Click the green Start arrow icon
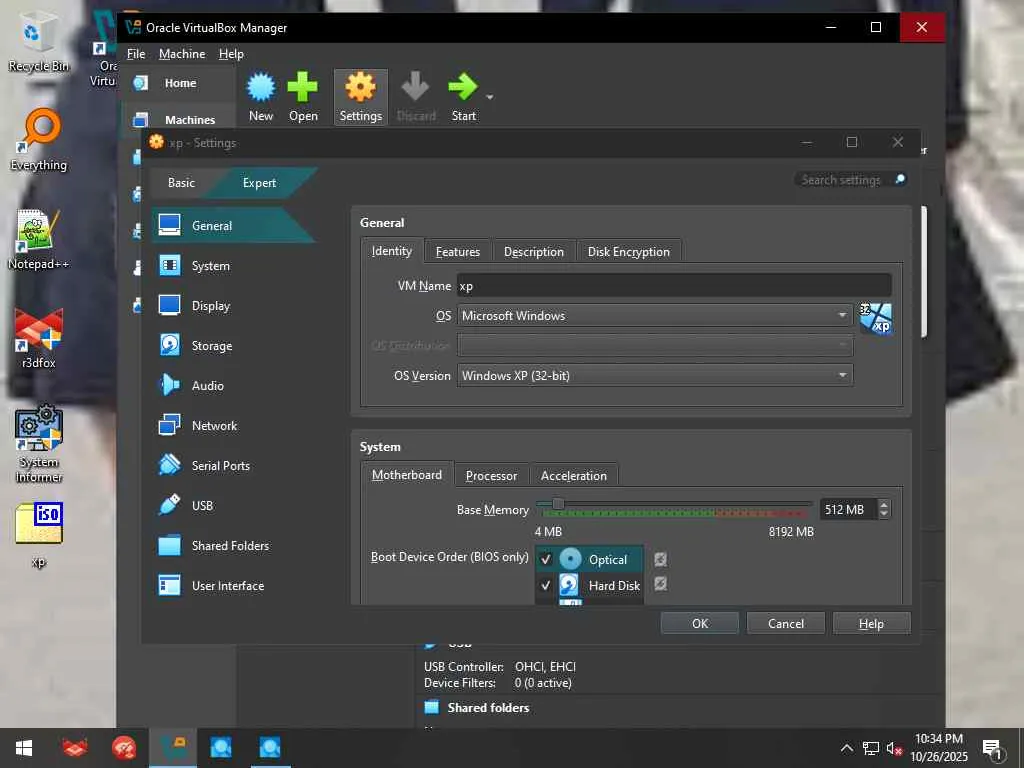Screen dimensions: 1024x768 pos(463,88)
